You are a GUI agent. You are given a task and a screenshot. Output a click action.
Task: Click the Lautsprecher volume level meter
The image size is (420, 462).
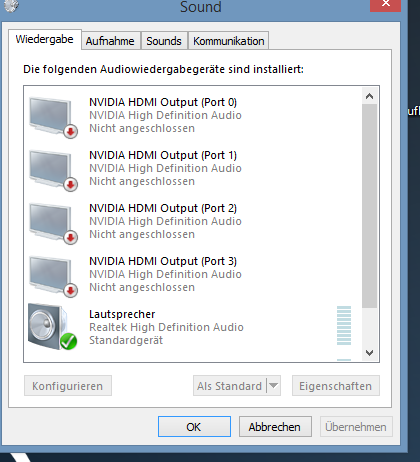(x=344, y=325)
